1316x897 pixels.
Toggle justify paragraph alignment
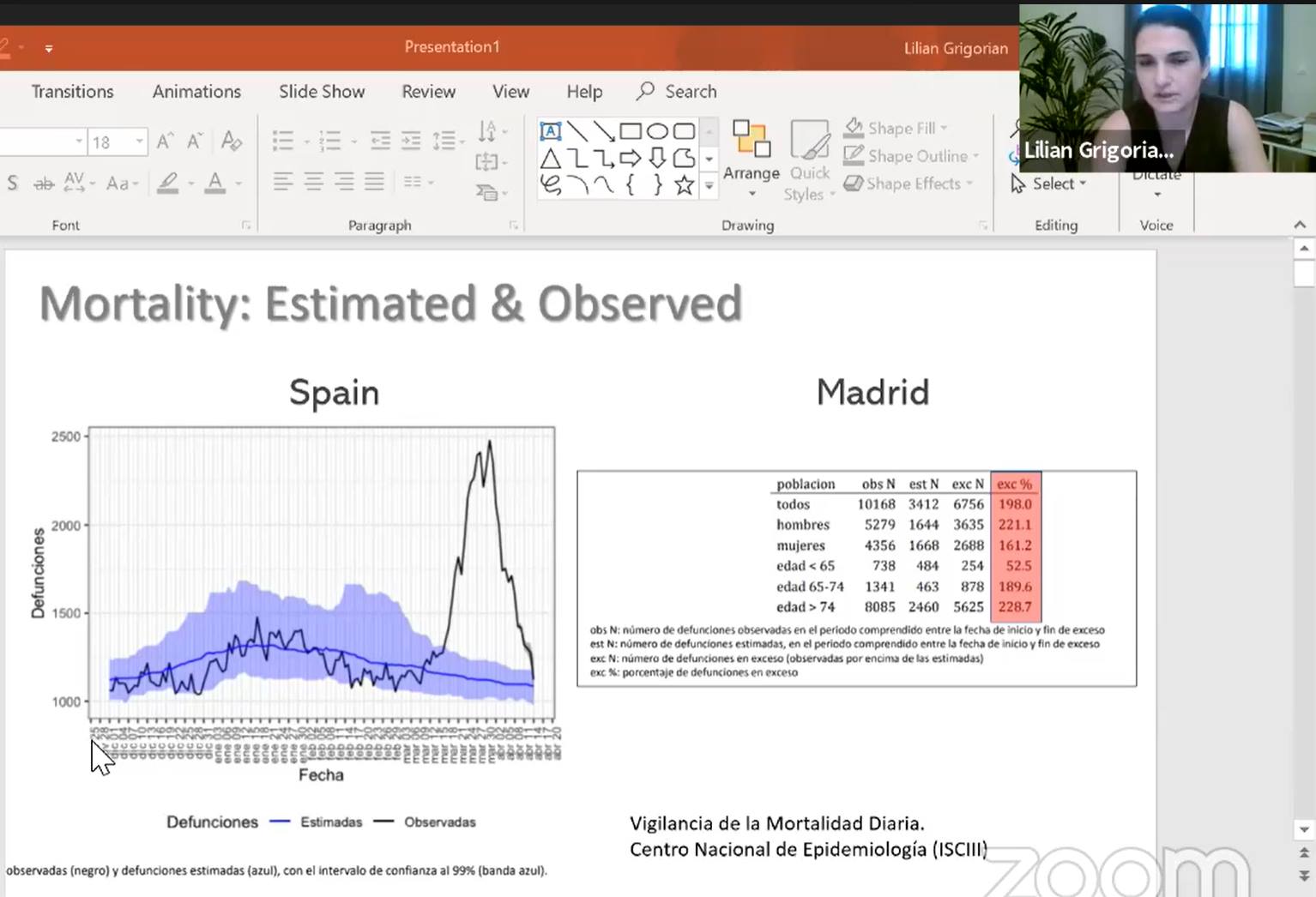374,181
